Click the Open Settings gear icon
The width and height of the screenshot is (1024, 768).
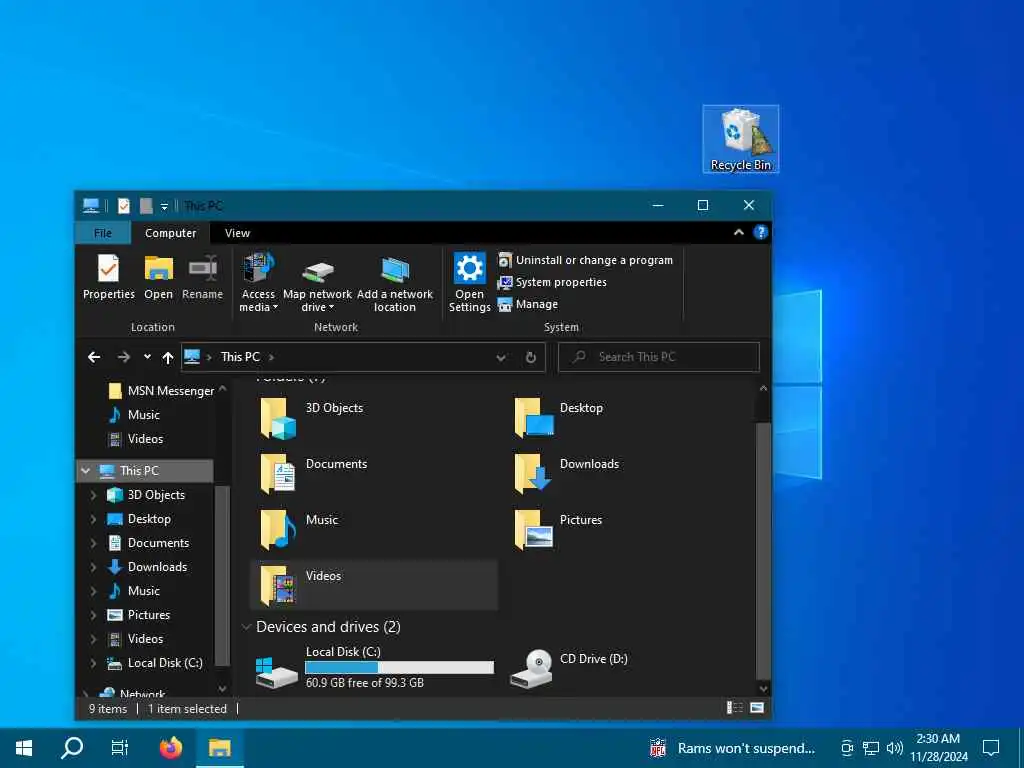pos(470,267)
